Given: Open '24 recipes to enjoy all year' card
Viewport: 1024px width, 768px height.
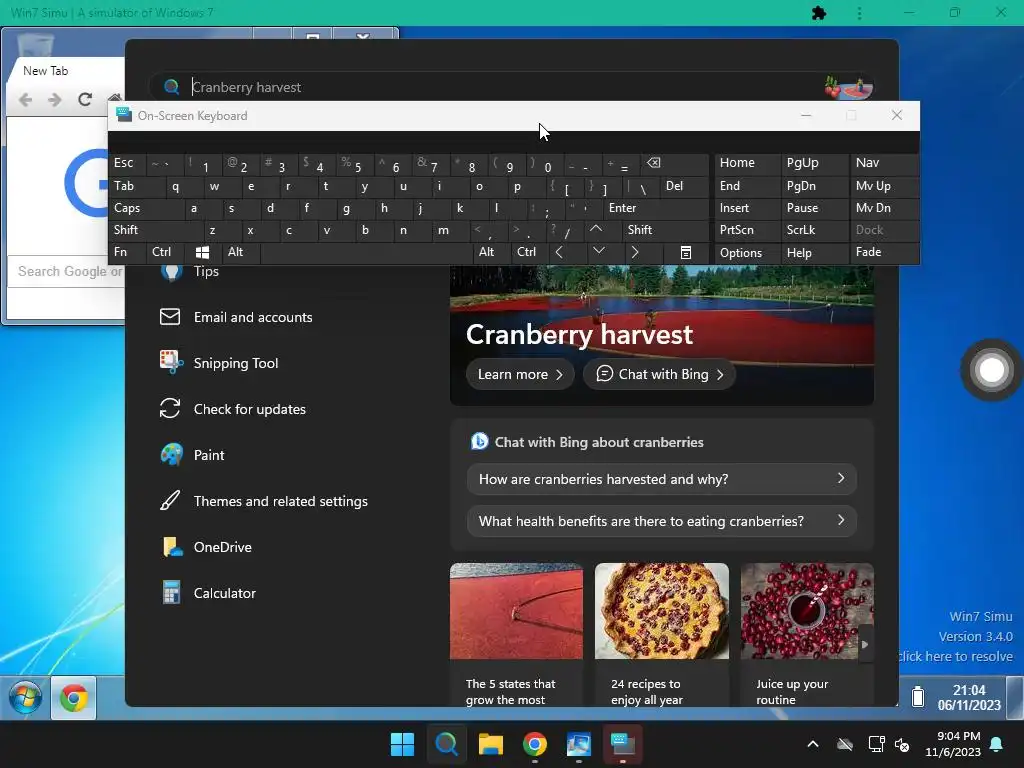Looking at the screenshot, I should pyautogui.click(x=662, y=633).
